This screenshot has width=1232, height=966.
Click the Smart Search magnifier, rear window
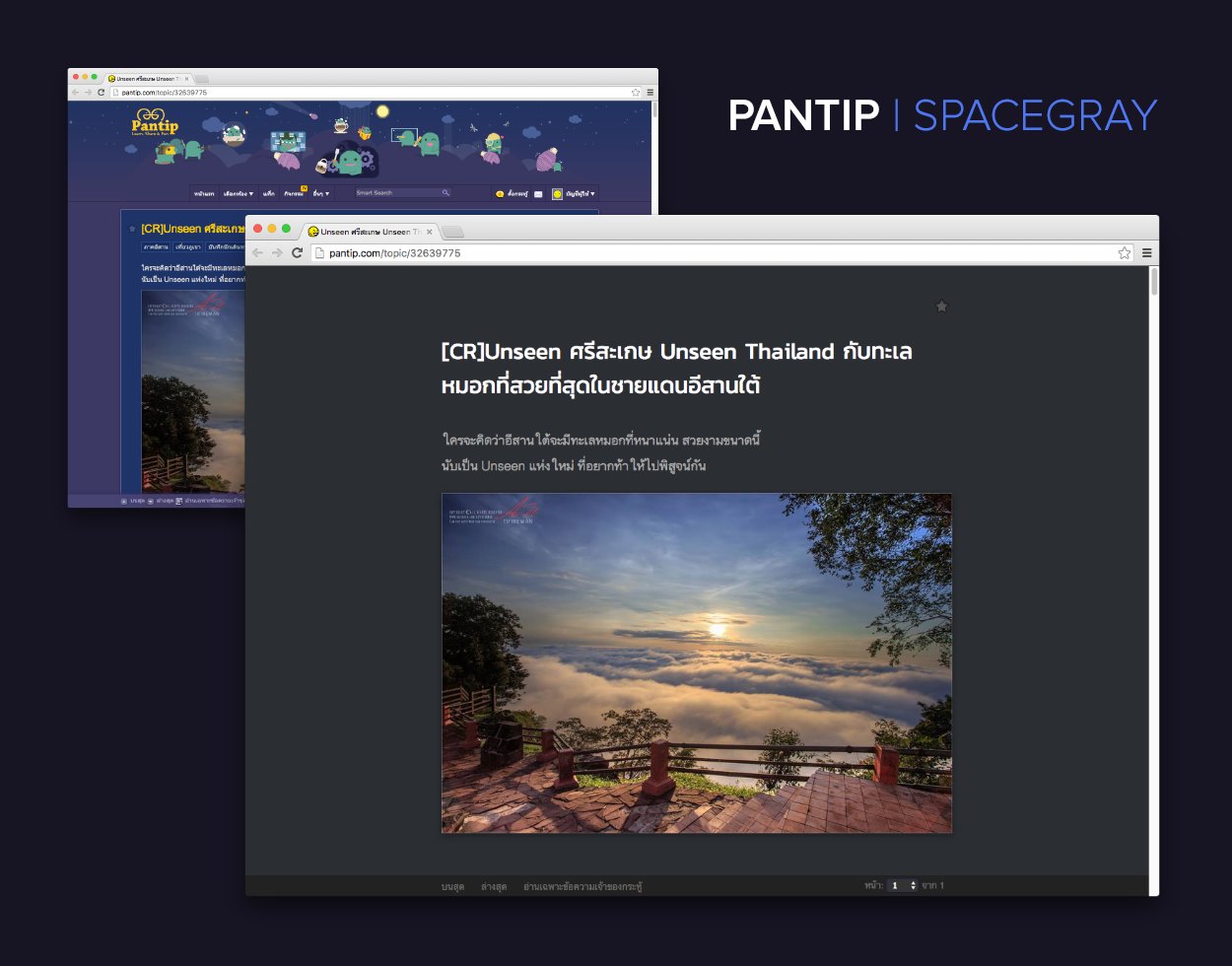pyautogui.click(x=445, y=193)
